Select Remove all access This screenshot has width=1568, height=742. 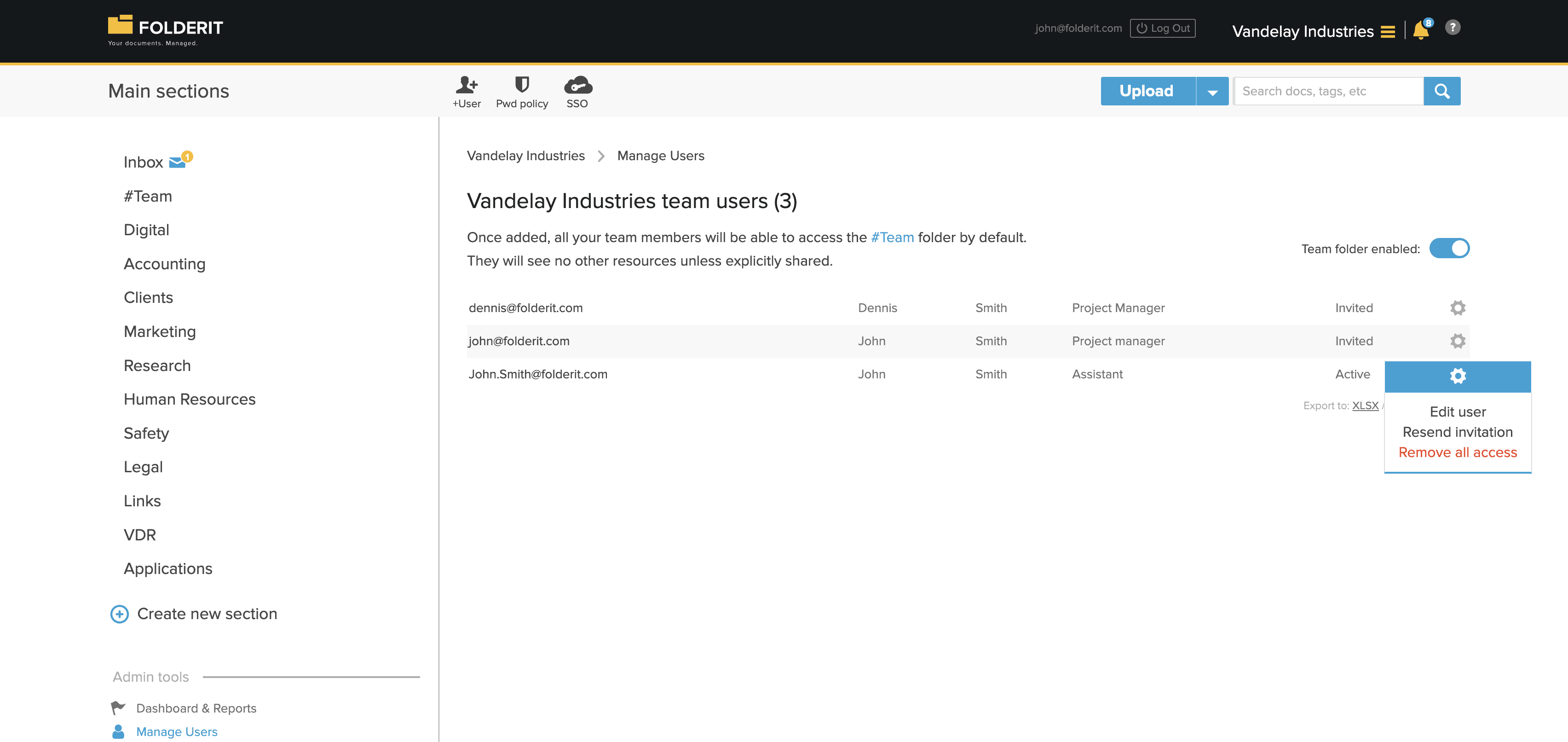(x=1457, y=452)
